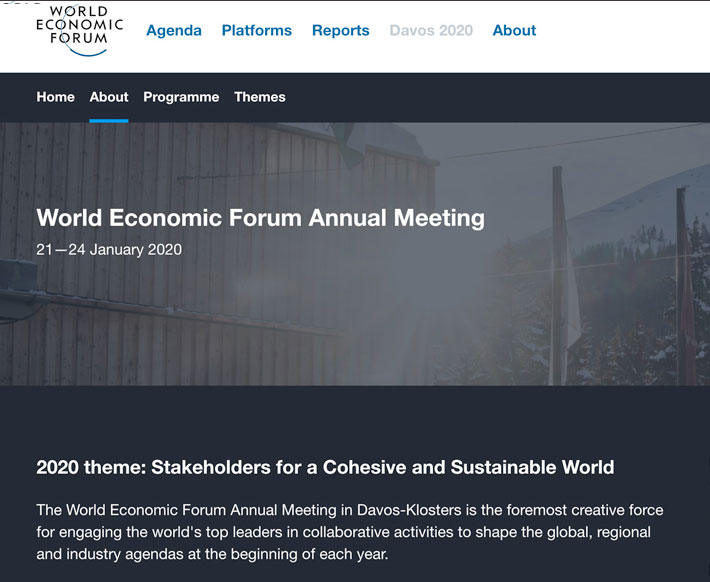Open the Agenda menu item
710x582 pixels.
(174, 30)
